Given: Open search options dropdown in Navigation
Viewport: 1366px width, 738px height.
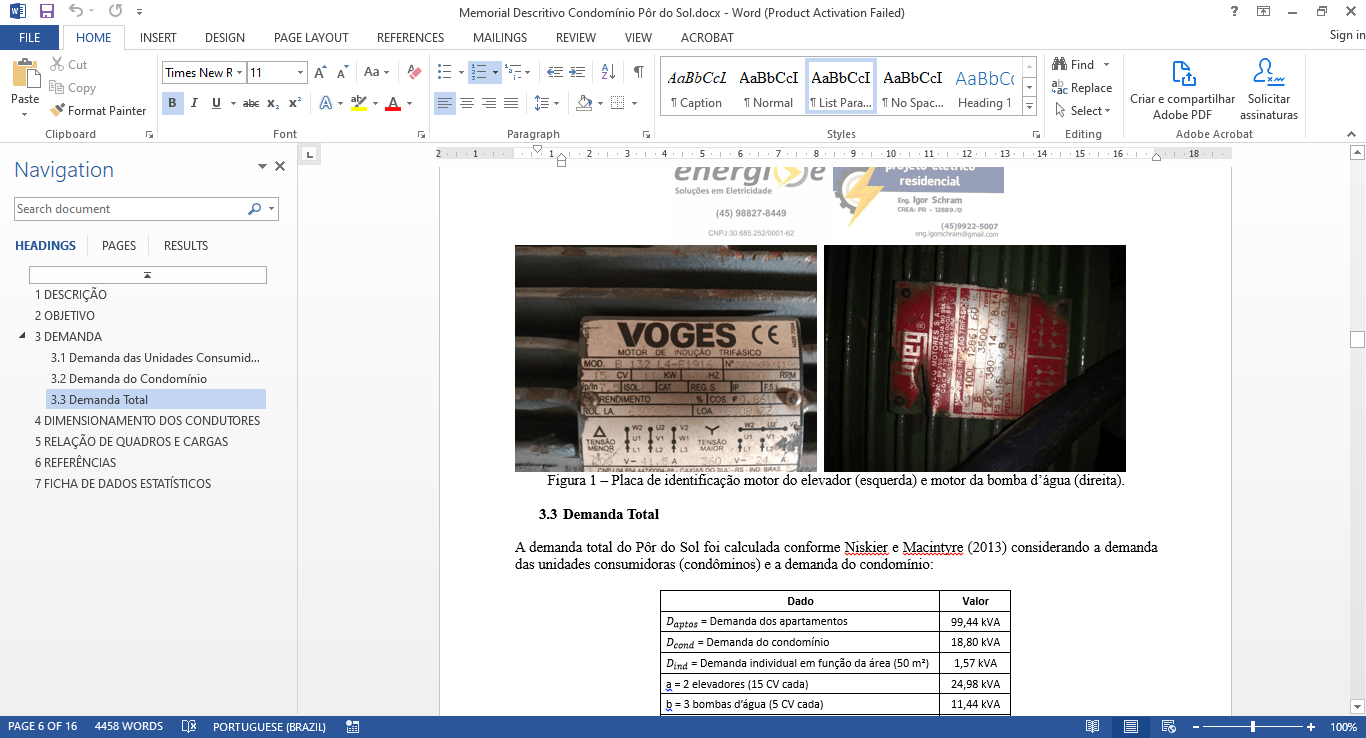Looking at the screenshot, I should [x=272, y=209].
